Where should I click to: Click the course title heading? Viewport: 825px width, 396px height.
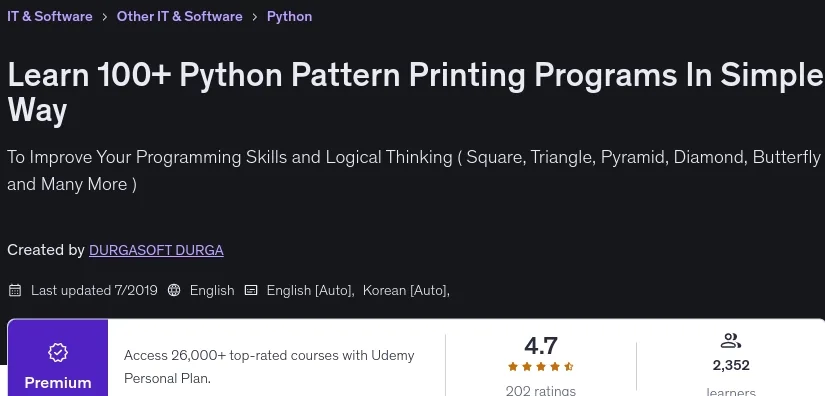click(x=415, y=93)
